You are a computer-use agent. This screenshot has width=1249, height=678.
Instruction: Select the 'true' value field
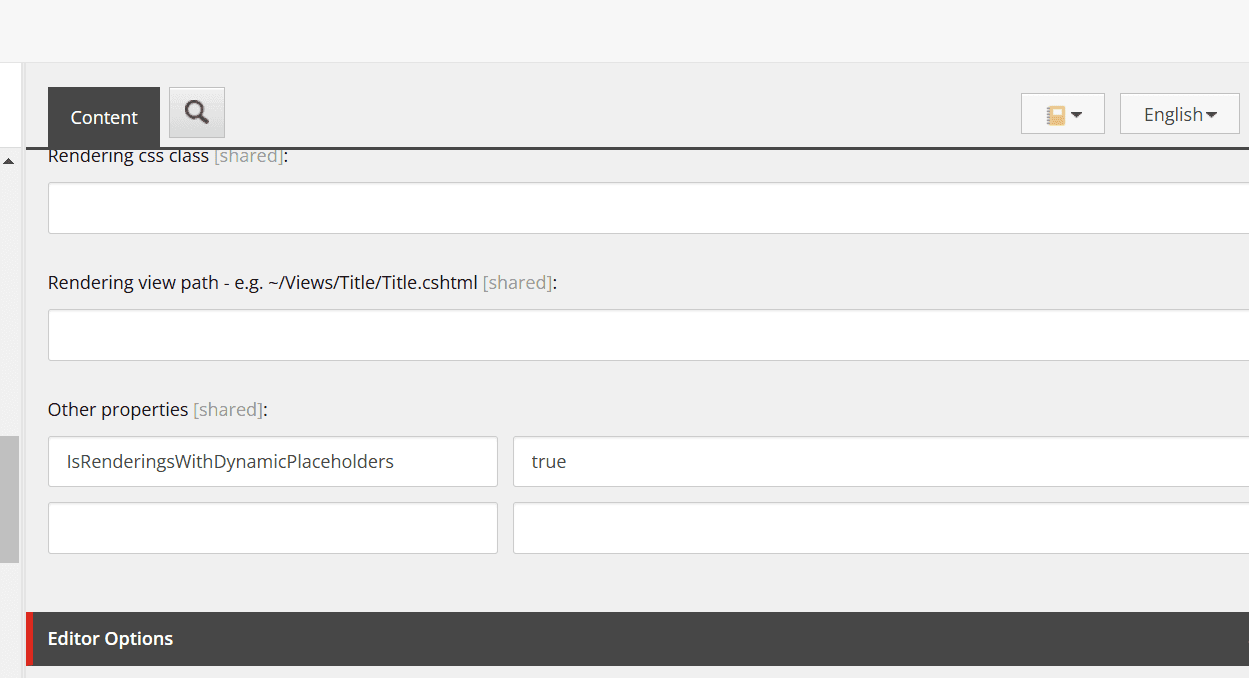click(x=880, y=462)
